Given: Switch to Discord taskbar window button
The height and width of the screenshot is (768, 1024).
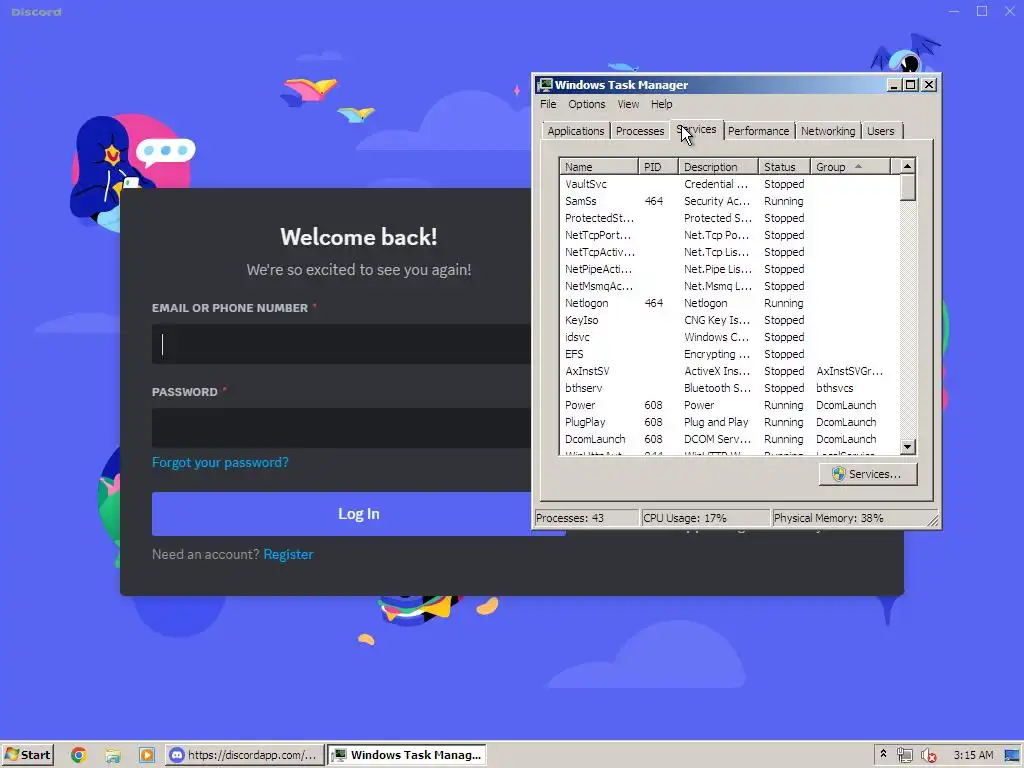Looking at the screenshot, I should pyautogui.click(x=244, y=755).
